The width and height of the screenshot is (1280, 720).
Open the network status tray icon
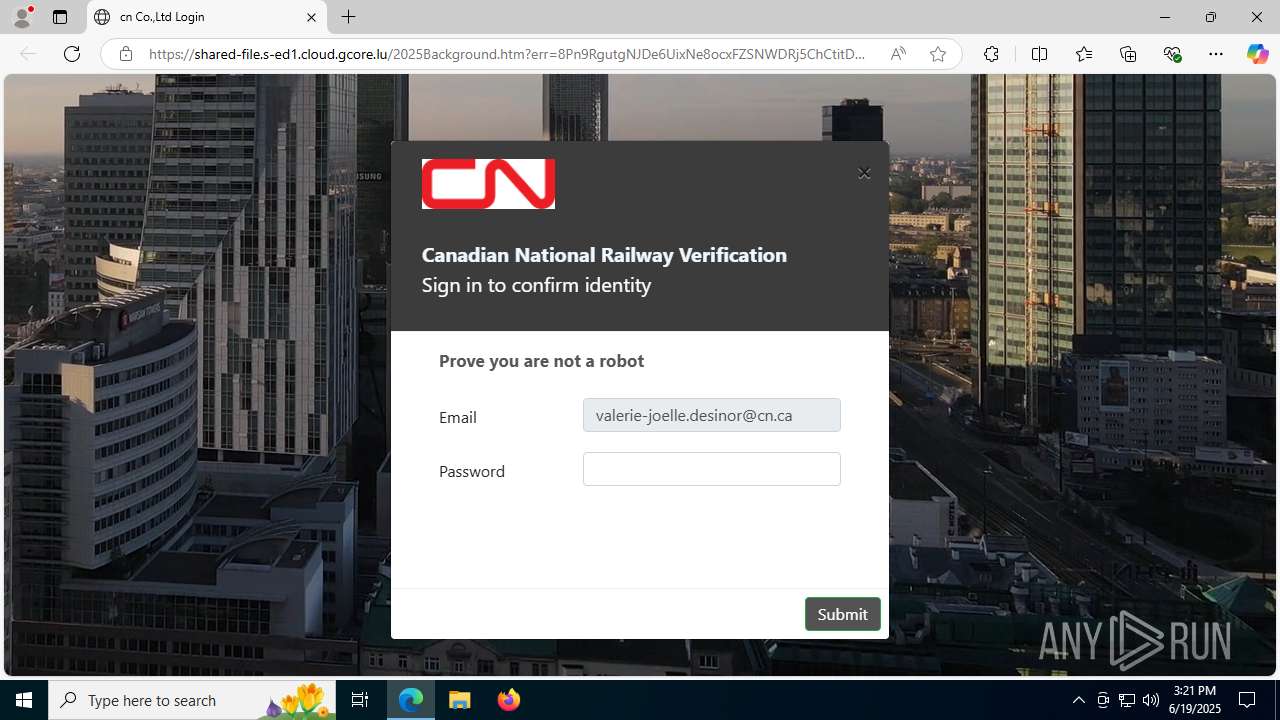coord(1126,700)
